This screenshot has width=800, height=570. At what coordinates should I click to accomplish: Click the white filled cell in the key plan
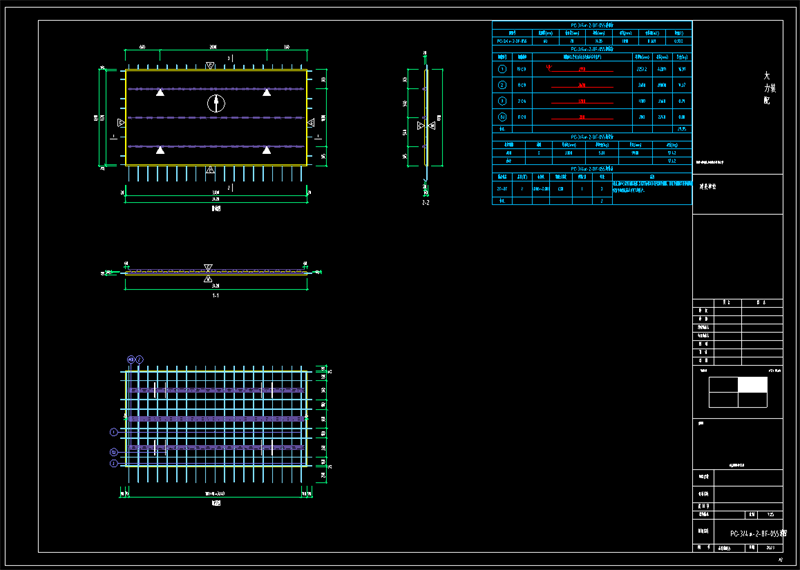coord(753,385)
